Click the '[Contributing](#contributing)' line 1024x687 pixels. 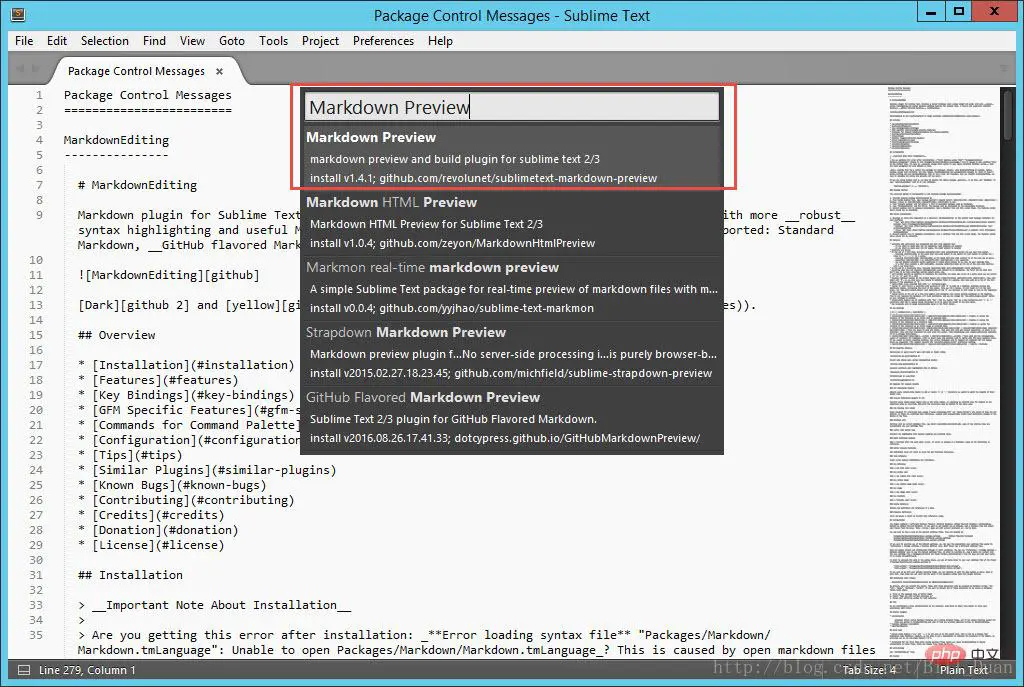pos(186,501)
